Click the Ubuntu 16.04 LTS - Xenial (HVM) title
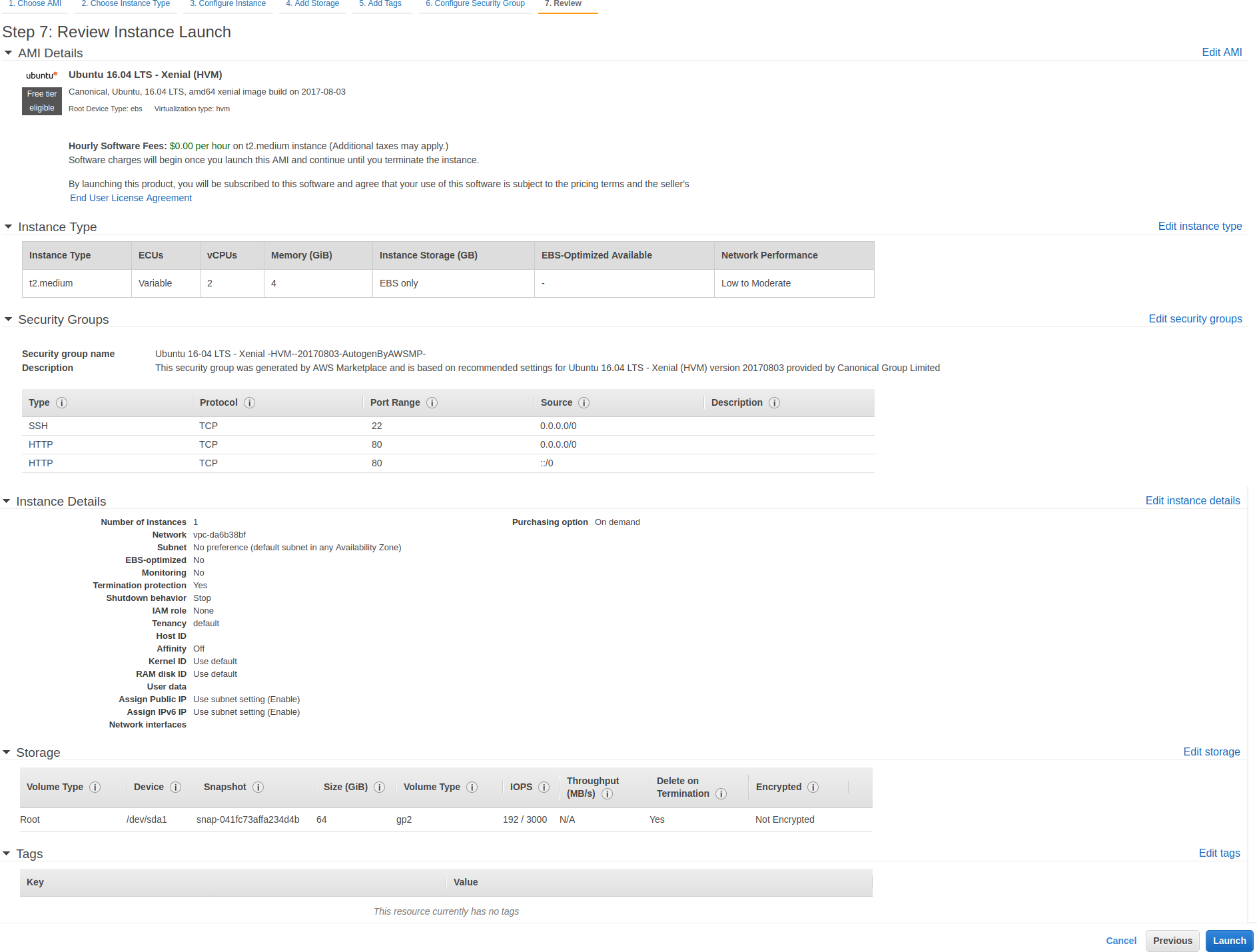Viewport: 1257px width, 952px height. pyautogui.click(x=145, y=75)
